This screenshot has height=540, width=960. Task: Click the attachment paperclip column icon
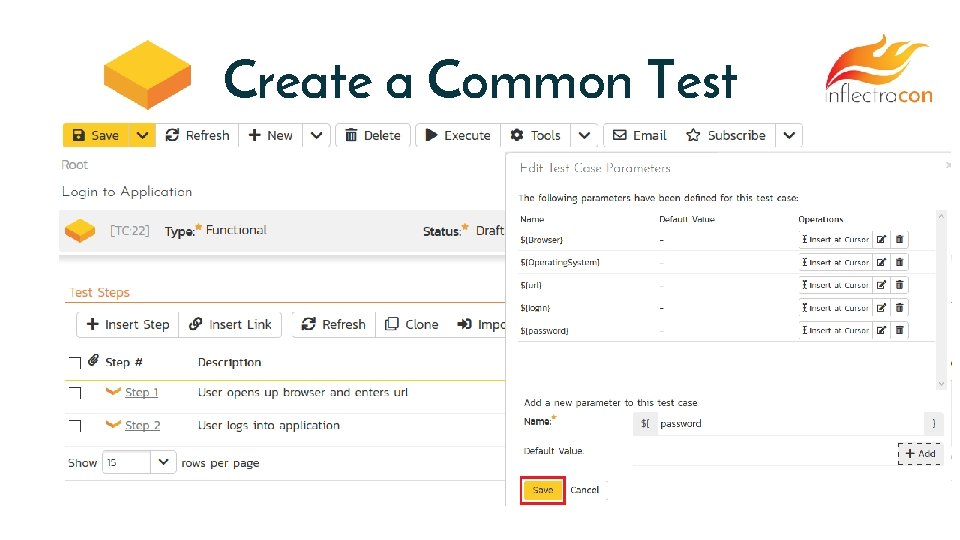point(94,360)
